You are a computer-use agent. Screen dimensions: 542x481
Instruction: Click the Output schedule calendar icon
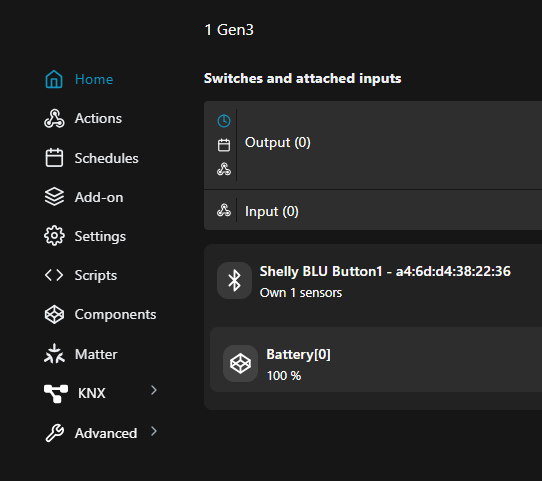[x=224, y=145]
